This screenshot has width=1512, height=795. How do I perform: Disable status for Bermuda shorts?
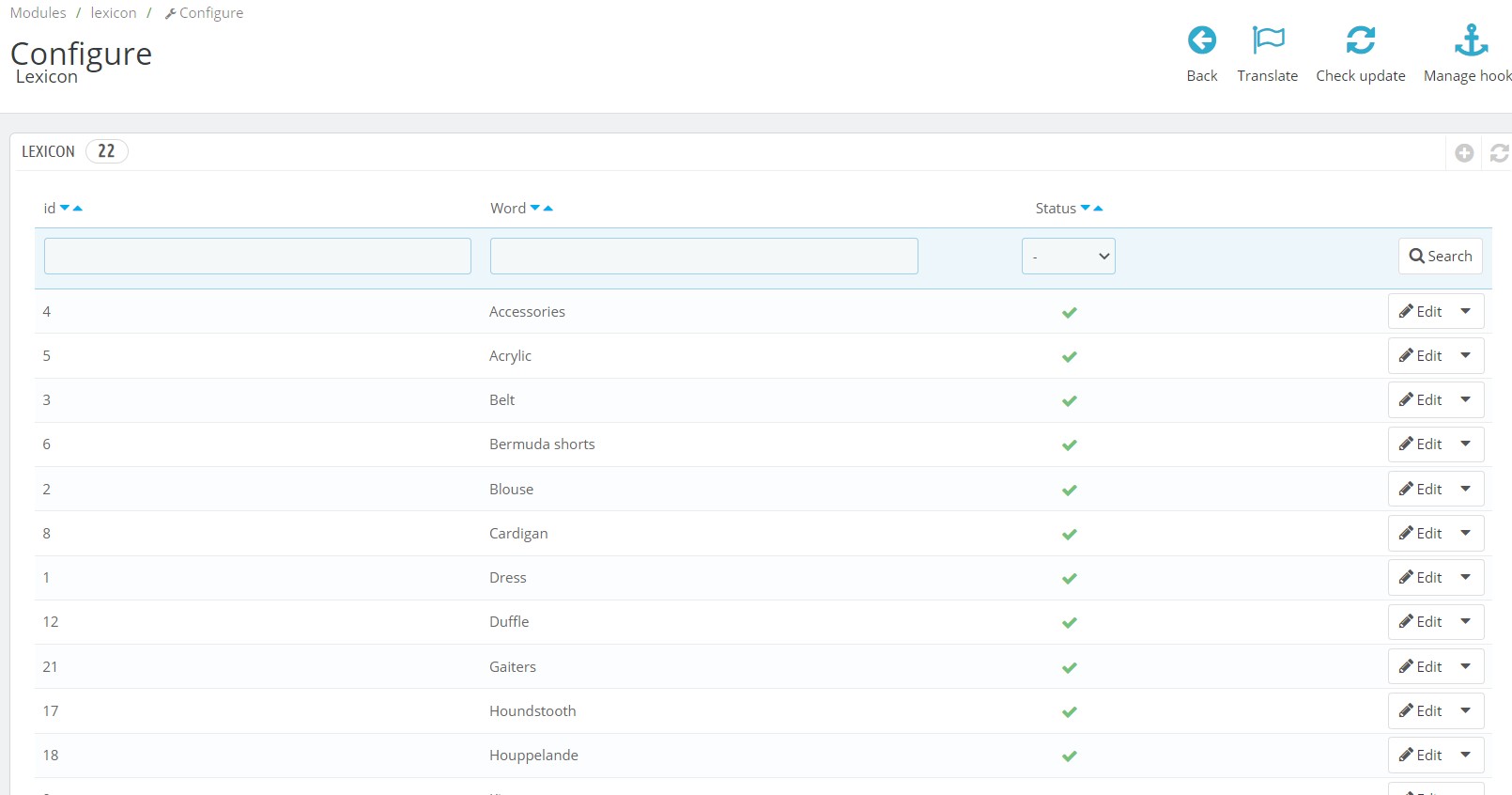click(x=1069, y=444)
